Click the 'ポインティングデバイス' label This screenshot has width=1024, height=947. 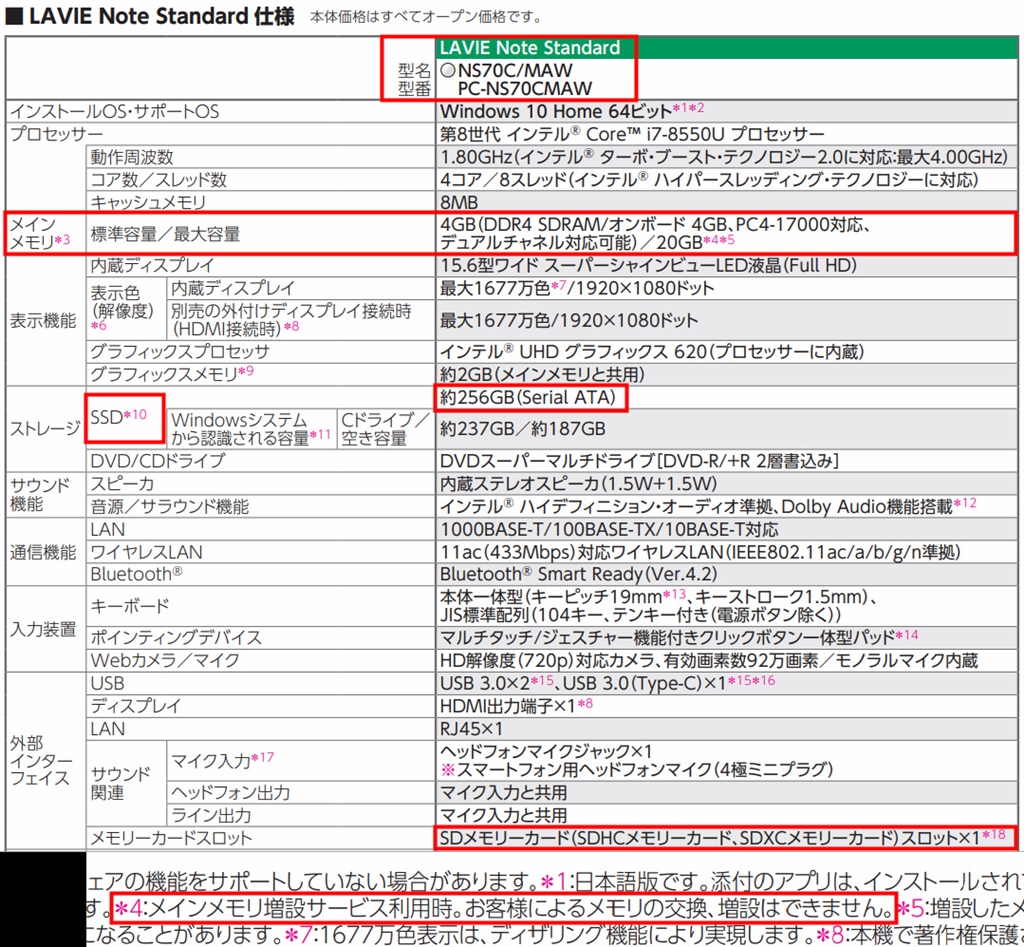click(x=176, y=637)
